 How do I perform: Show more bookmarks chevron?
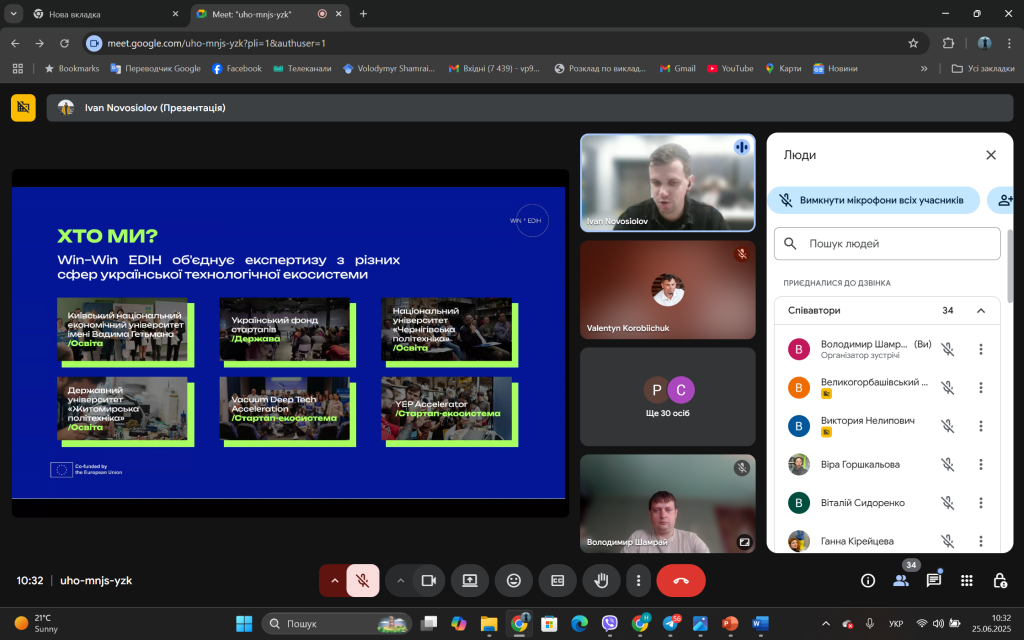coord(924,69)
